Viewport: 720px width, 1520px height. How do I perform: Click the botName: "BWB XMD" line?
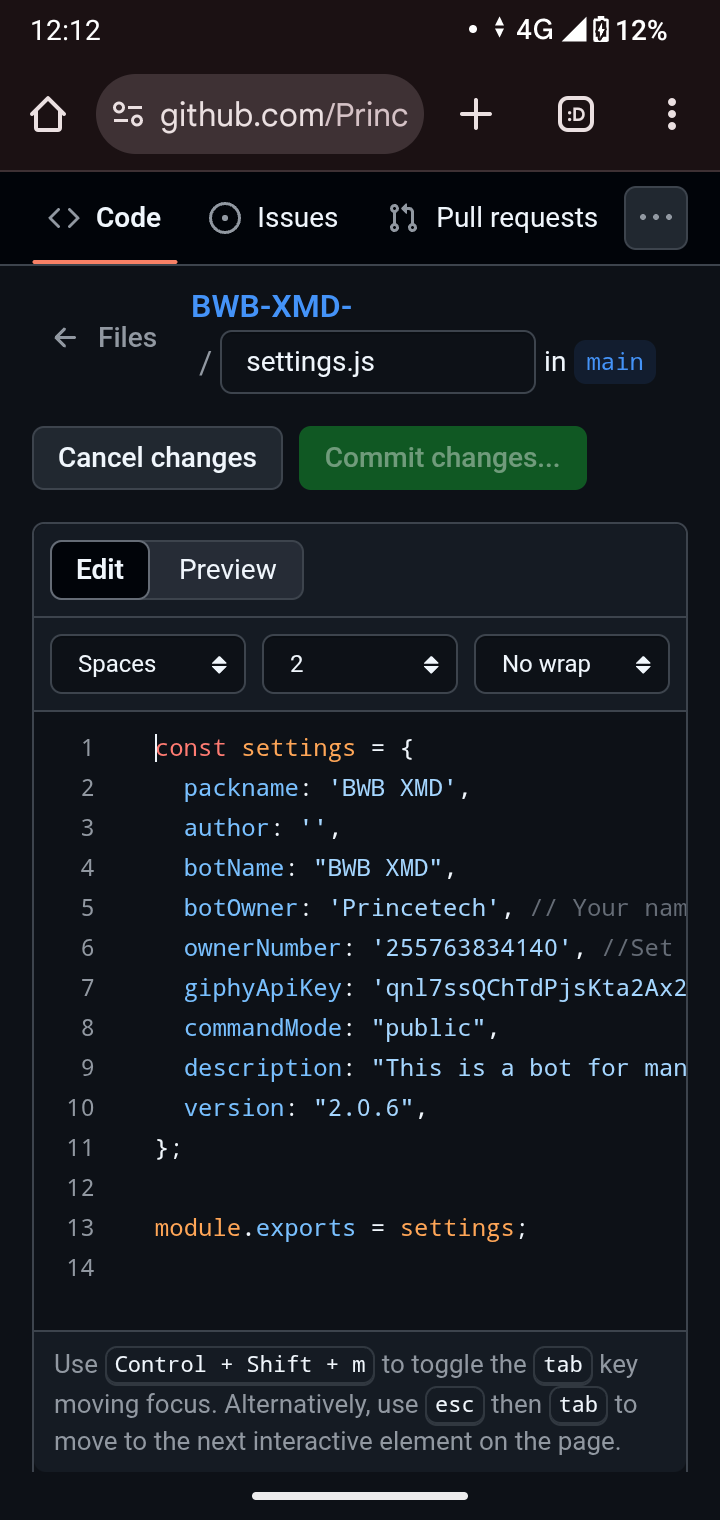(320, 868)
